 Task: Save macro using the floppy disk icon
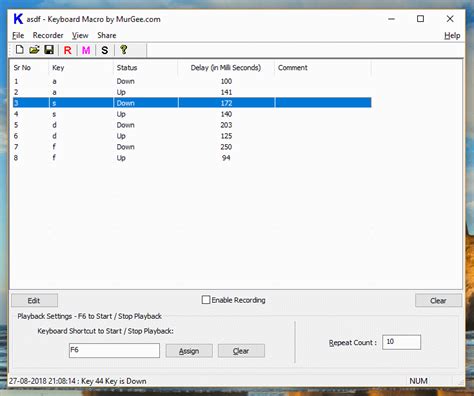coord(49,50)
